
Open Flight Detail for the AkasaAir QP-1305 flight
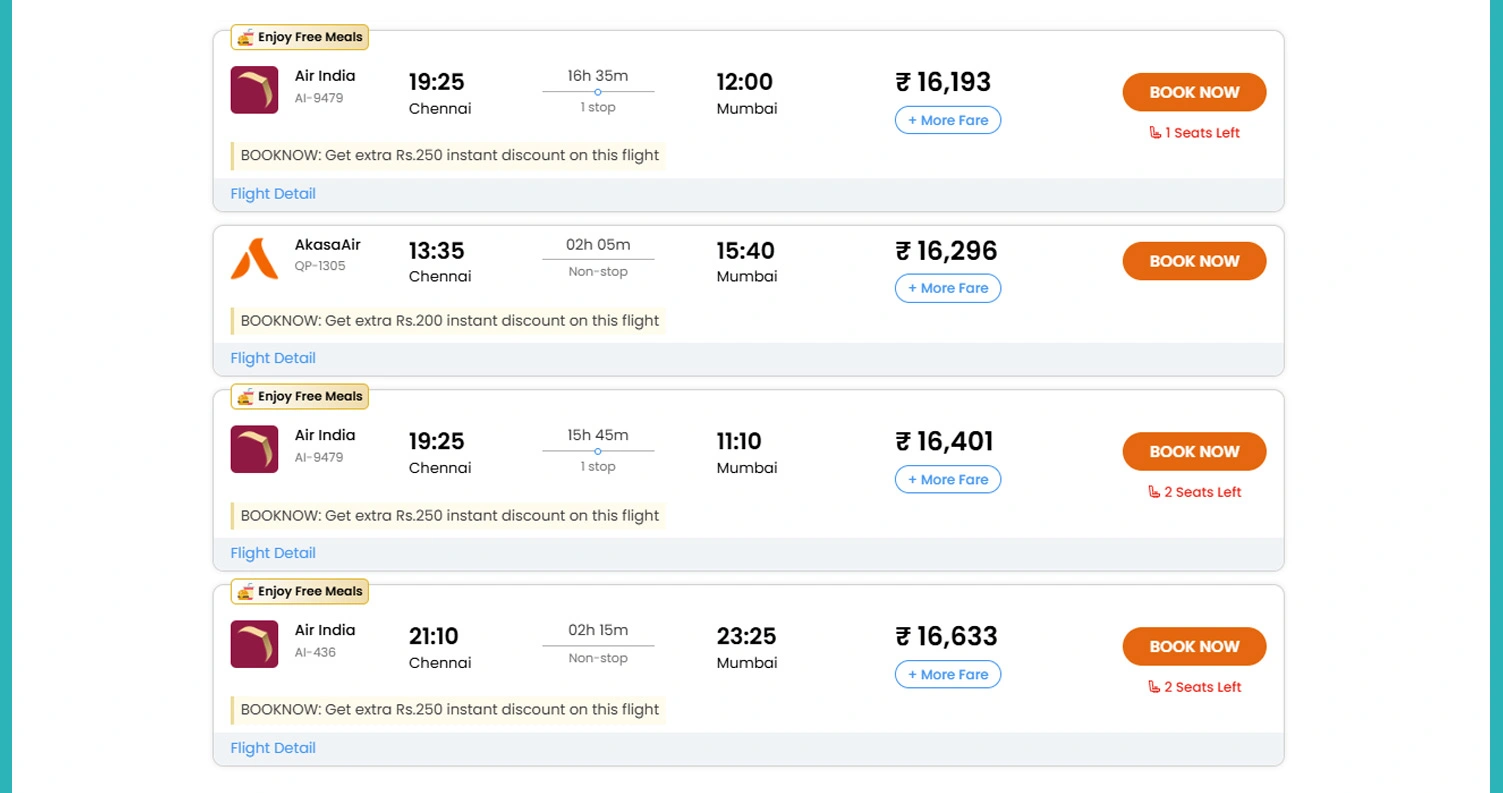272,357
